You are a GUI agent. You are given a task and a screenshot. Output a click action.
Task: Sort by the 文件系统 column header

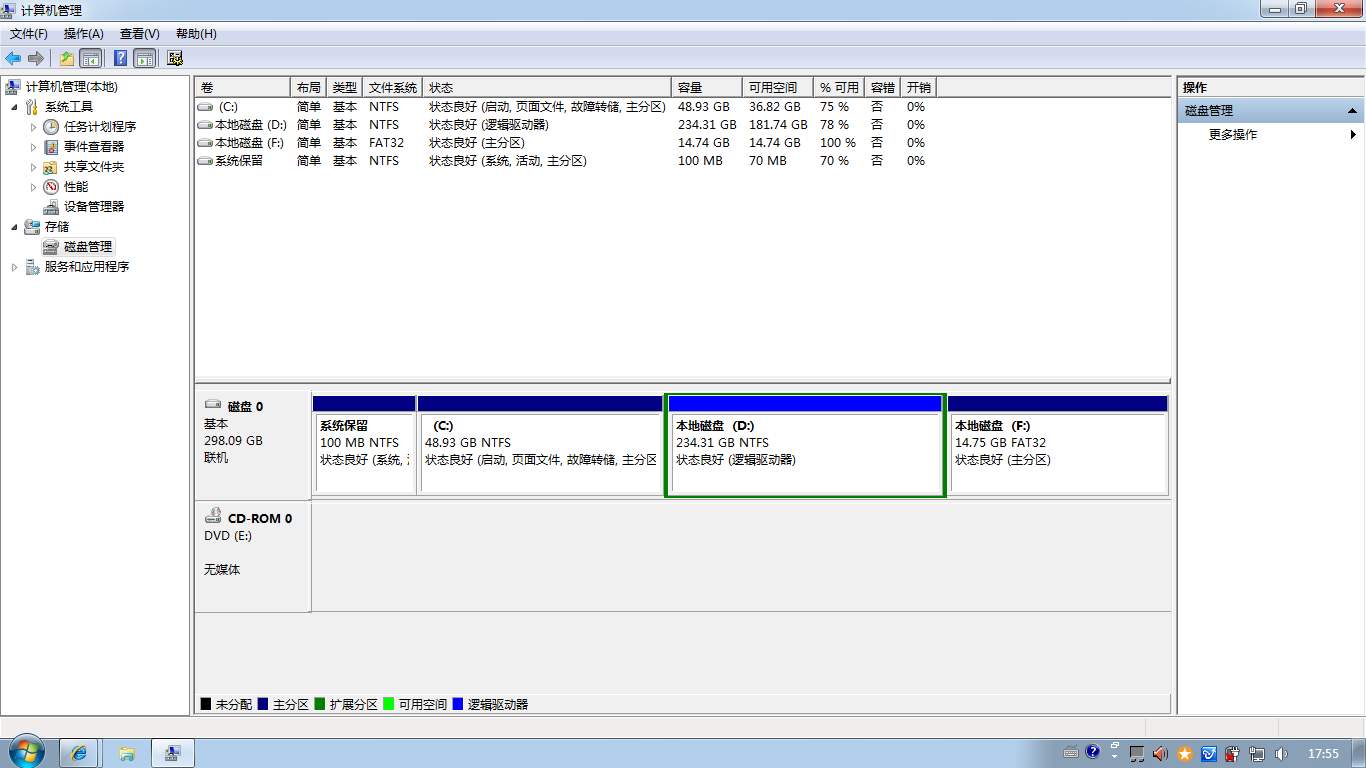pyautogui.click(x=392, y=88)
